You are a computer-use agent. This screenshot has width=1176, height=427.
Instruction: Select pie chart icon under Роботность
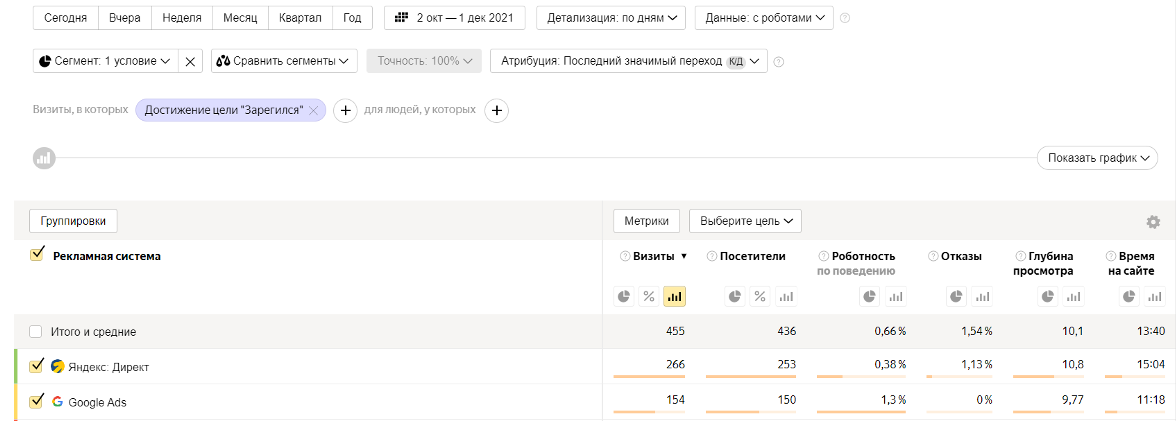[x=870, y=296]
